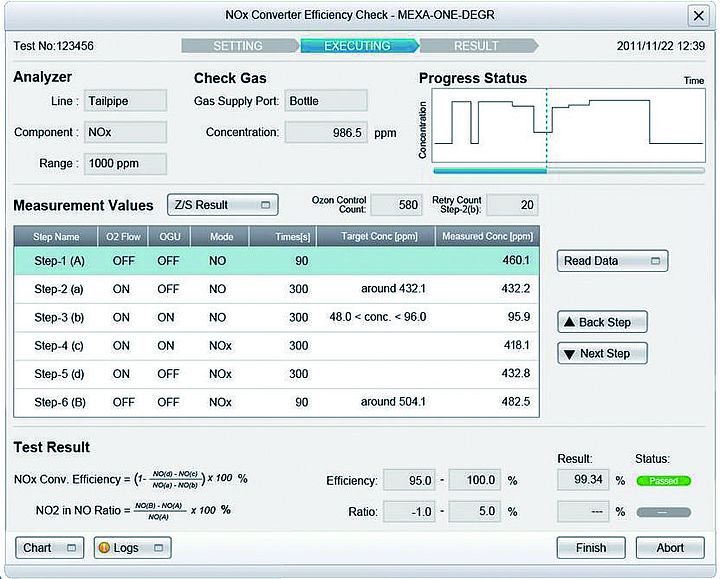Click Ratio upper limit field 5.0
The height and width of the screenshot is (579, 720).
[474, 512]
